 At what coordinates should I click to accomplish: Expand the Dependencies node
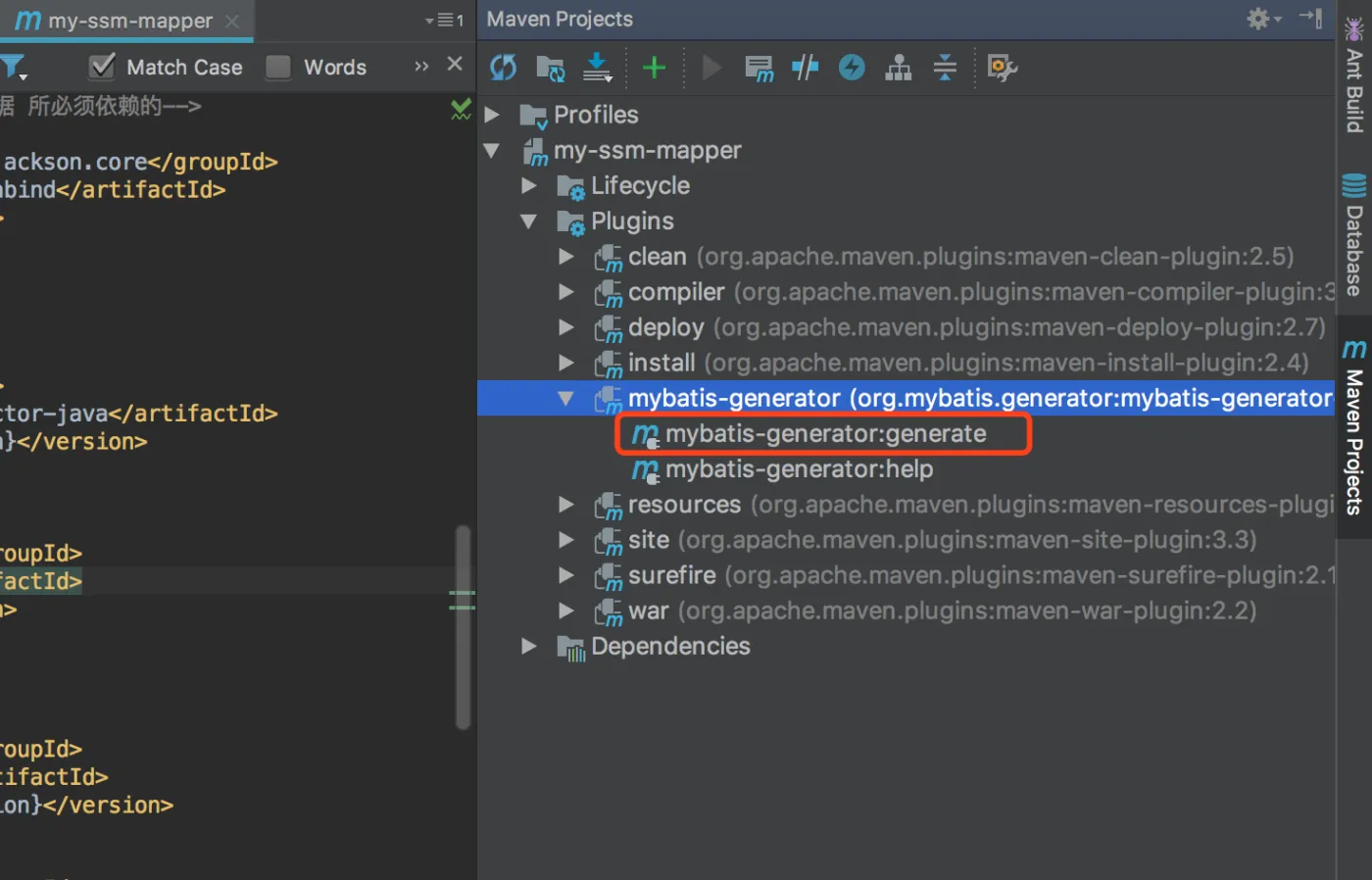(x=530, y=646)
